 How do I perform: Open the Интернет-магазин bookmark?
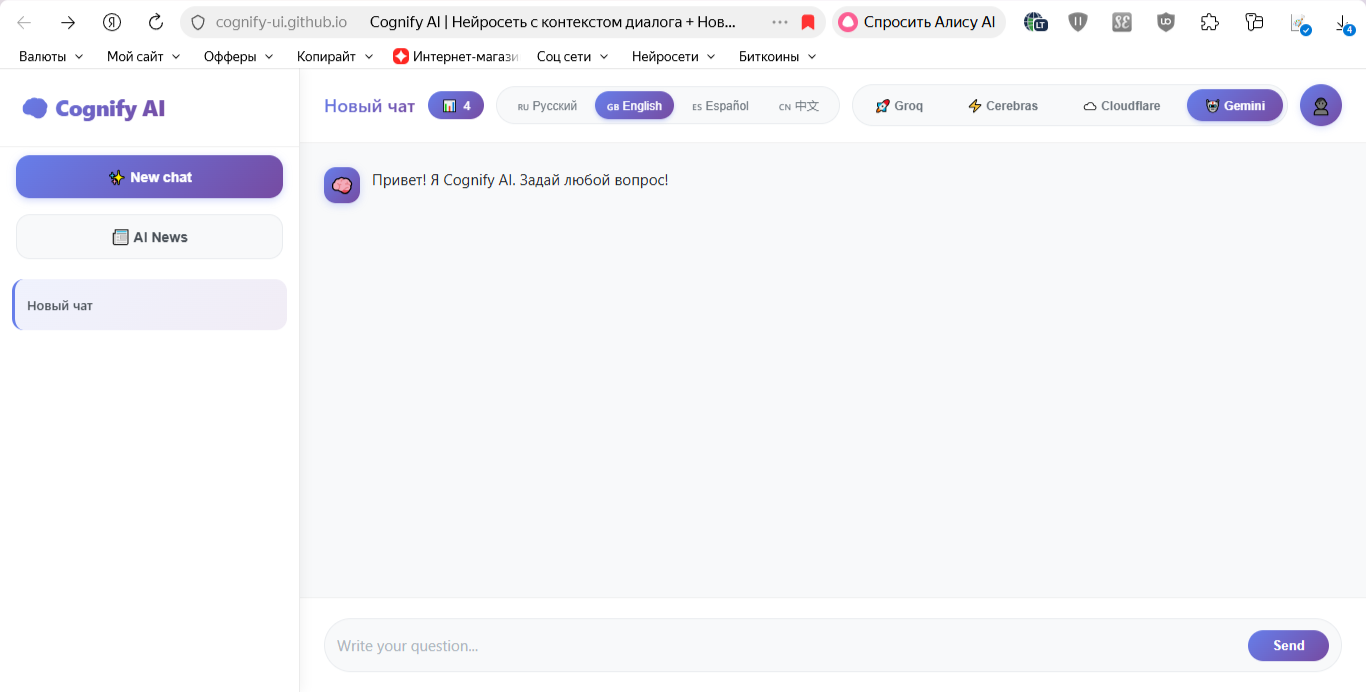click(x=456, y=57)
